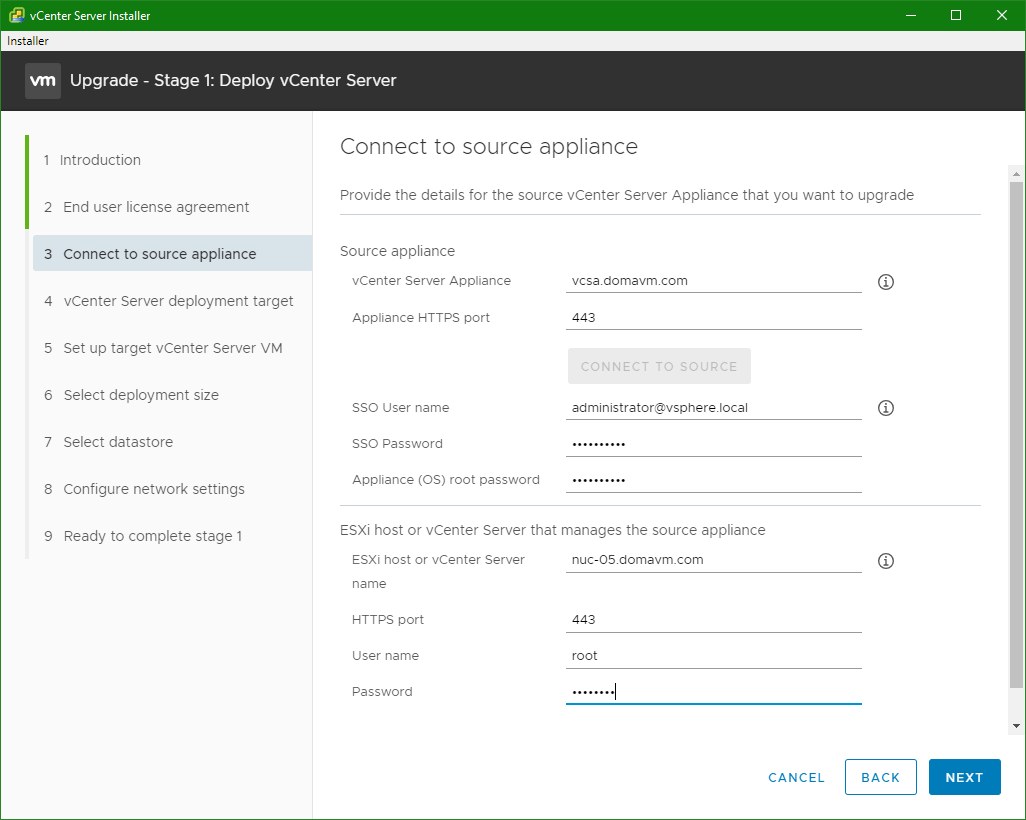Select step 6 Select deployment size
1026x820 pixels.
click(x=132, y=395)
